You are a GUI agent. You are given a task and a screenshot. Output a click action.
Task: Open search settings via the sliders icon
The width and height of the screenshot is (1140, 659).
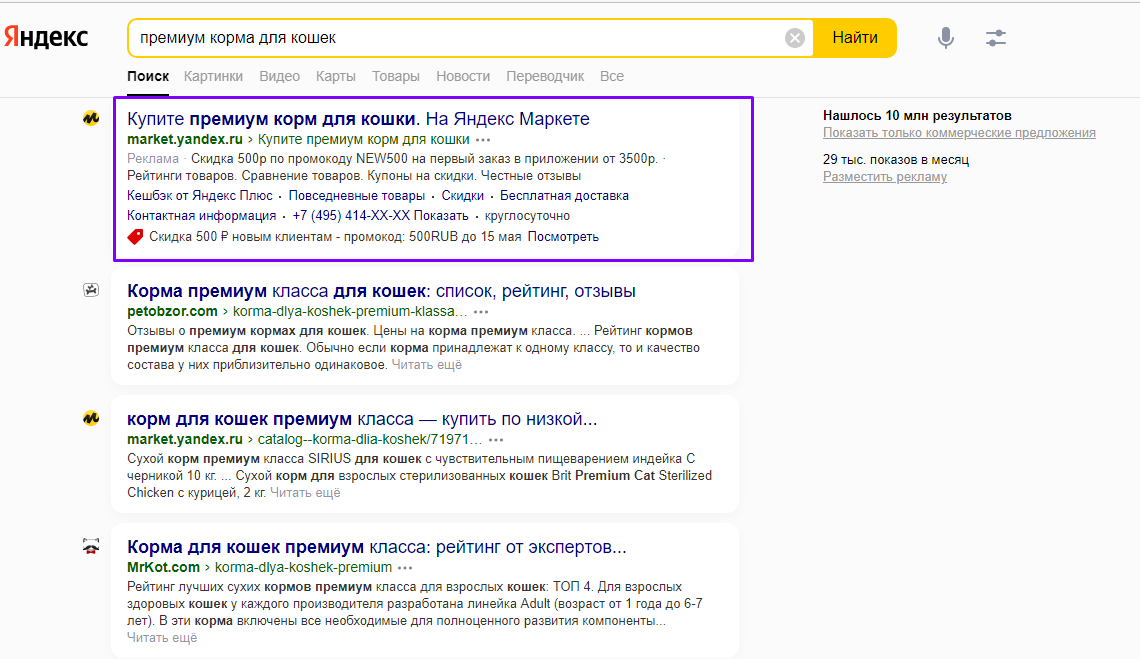coord(996,36)
